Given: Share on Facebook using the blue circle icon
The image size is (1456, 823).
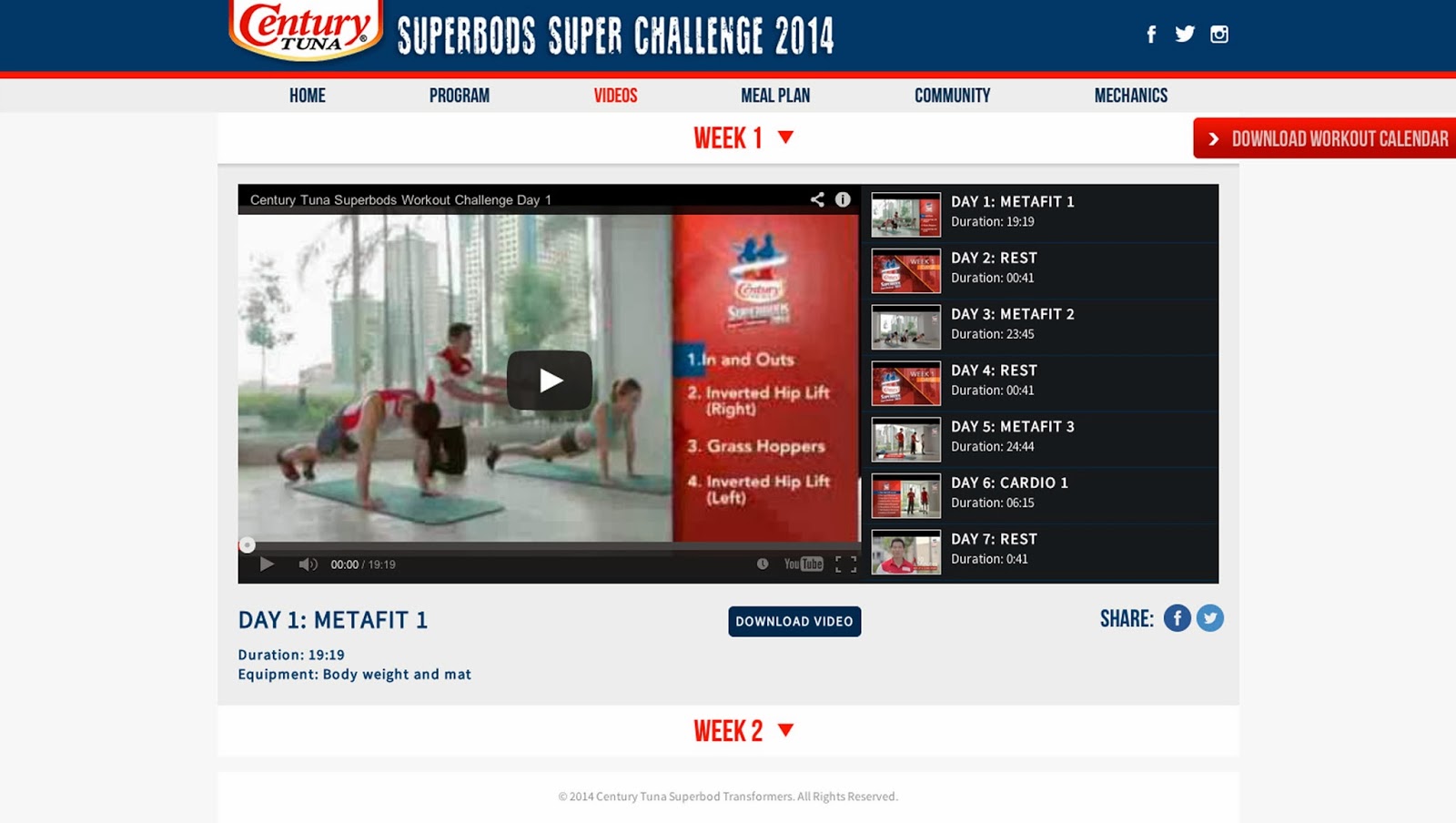Looking at the screenshot, I should tap(1177, 618).
